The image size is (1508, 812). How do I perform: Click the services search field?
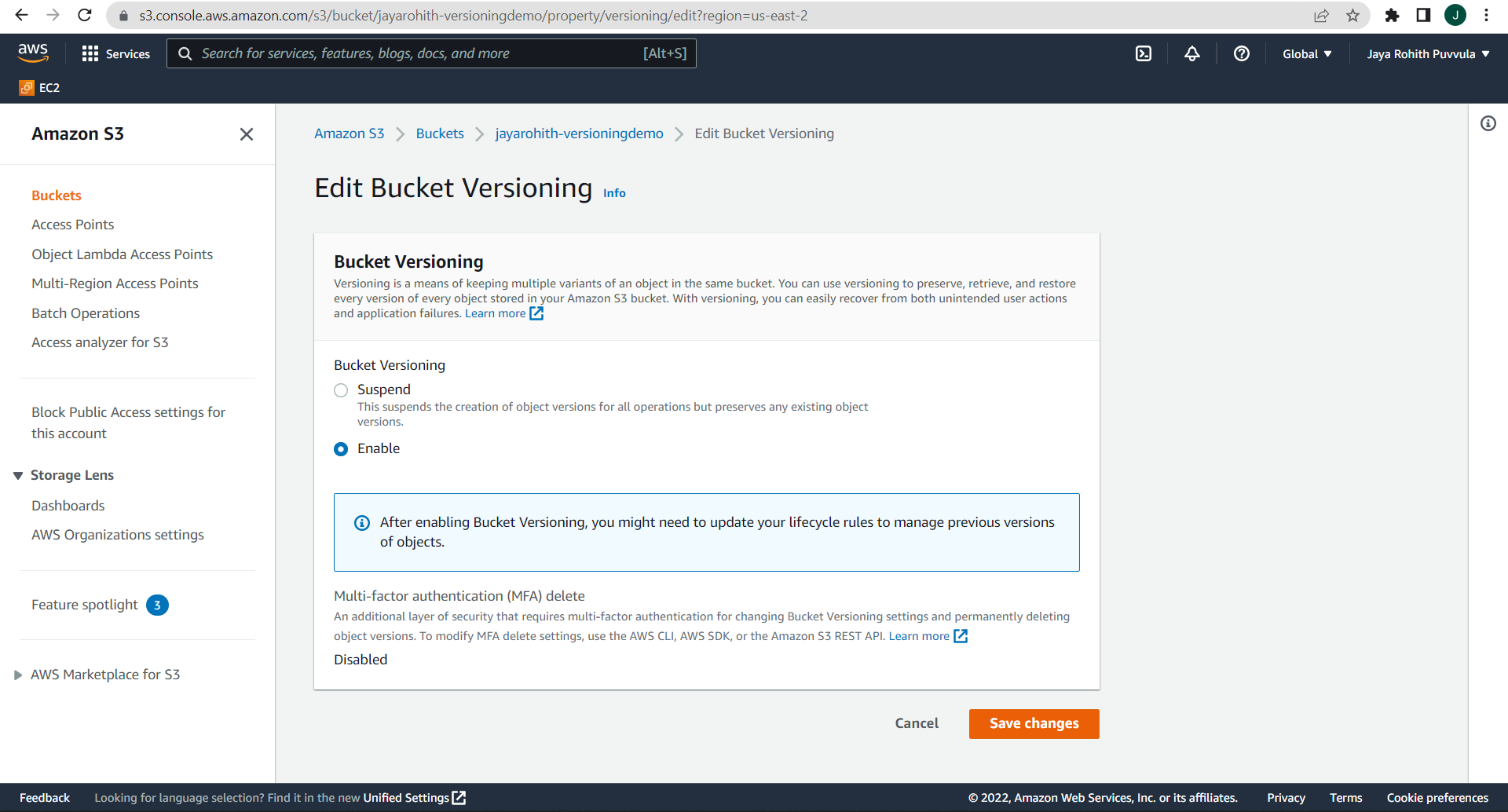click(432, 53)
